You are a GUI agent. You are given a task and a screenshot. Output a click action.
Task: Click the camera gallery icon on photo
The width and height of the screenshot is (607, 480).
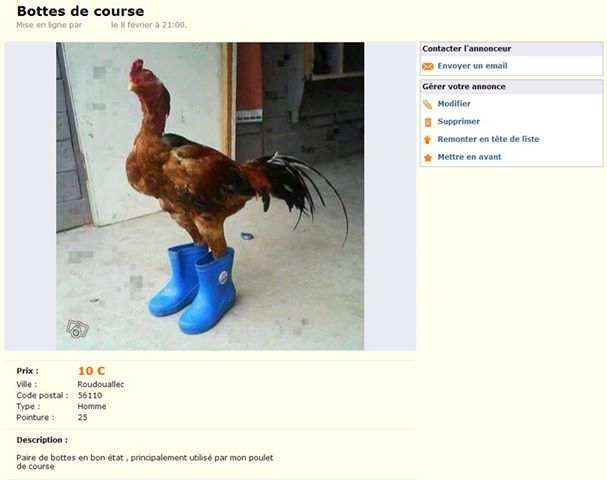[77, 329]
